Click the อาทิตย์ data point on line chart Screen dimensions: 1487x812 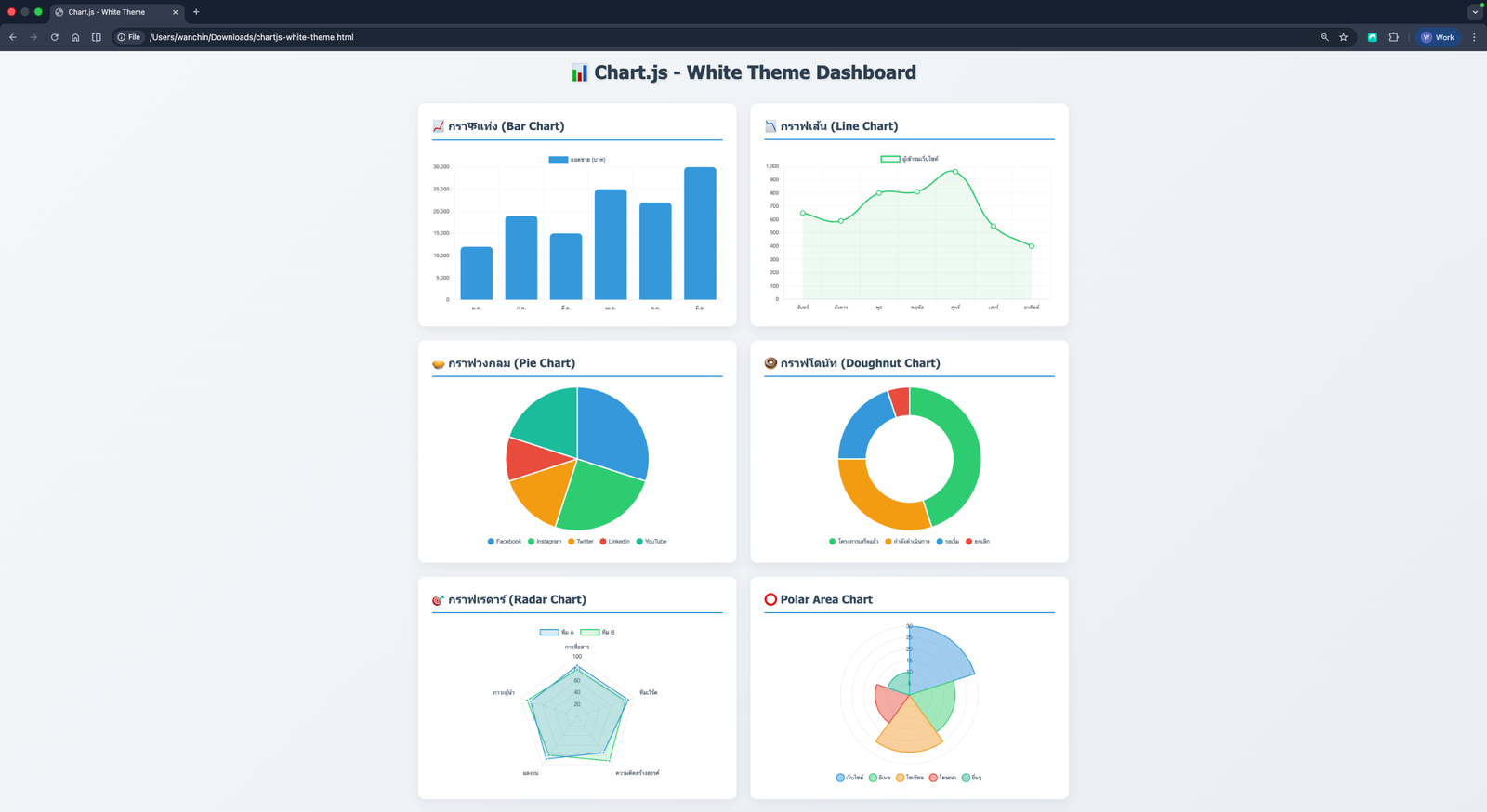pos(1032,246)
